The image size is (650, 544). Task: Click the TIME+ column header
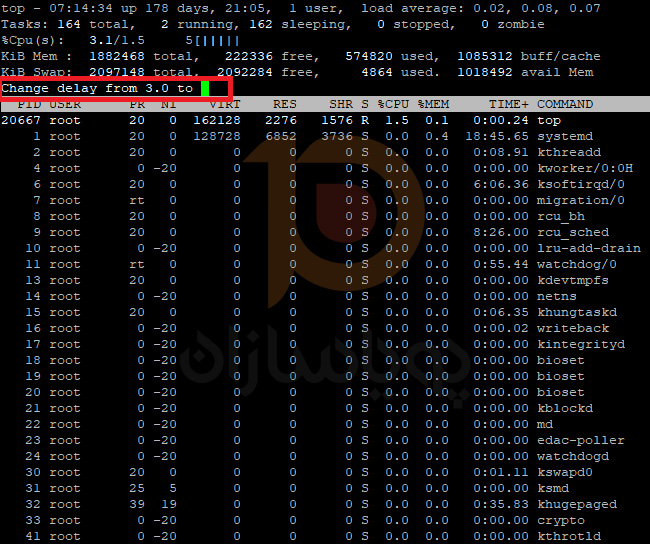click(x=509, y=104)
